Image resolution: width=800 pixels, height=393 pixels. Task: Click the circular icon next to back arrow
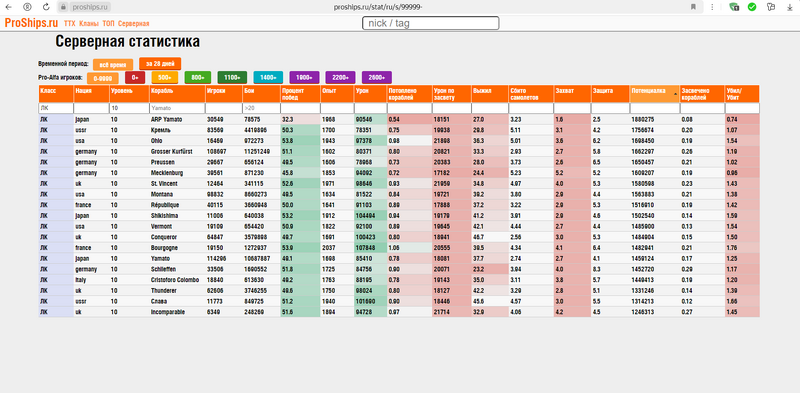[27, 7]
